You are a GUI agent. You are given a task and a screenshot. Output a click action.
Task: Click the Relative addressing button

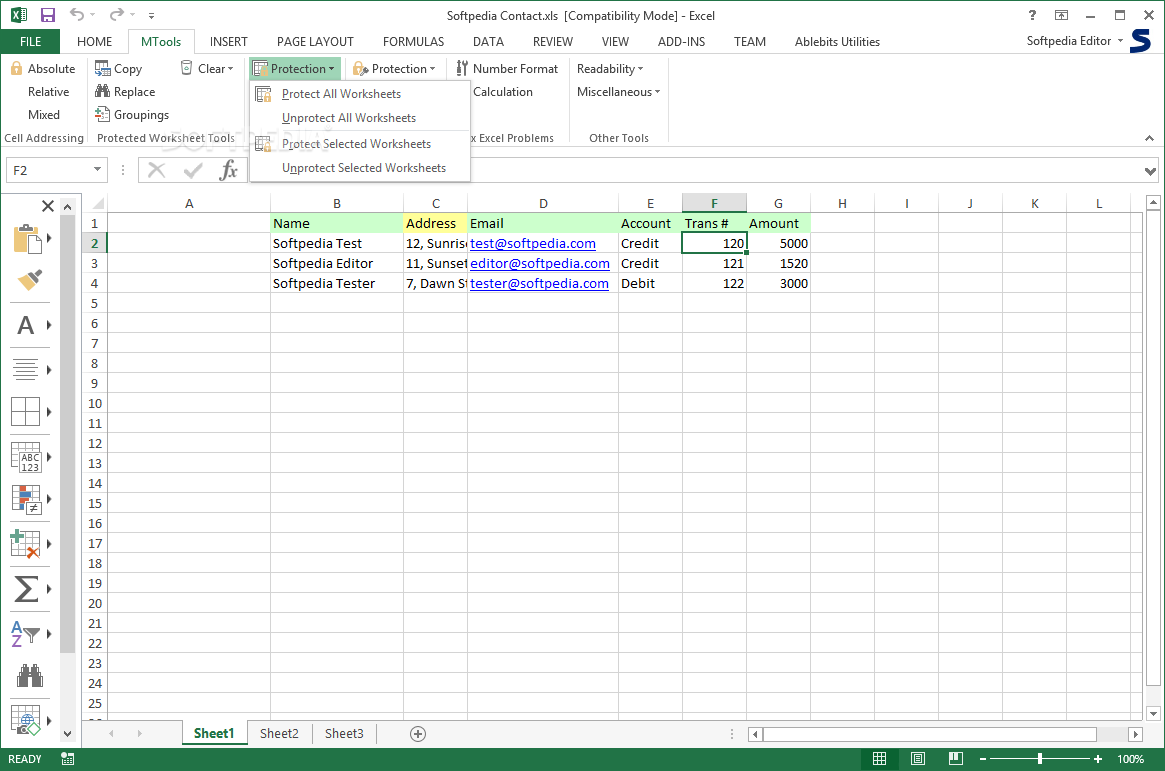[48, 91]
